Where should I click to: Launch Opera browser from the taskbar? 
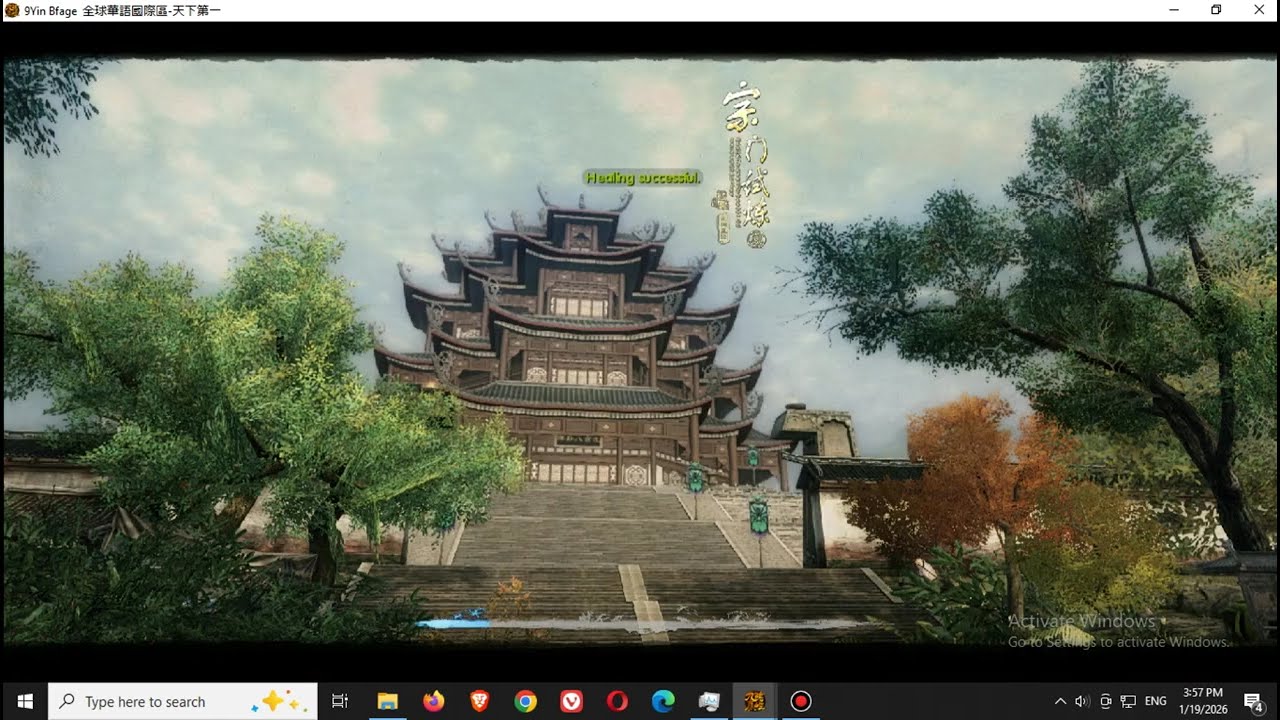pyautogui.click(x=617, y=701)
